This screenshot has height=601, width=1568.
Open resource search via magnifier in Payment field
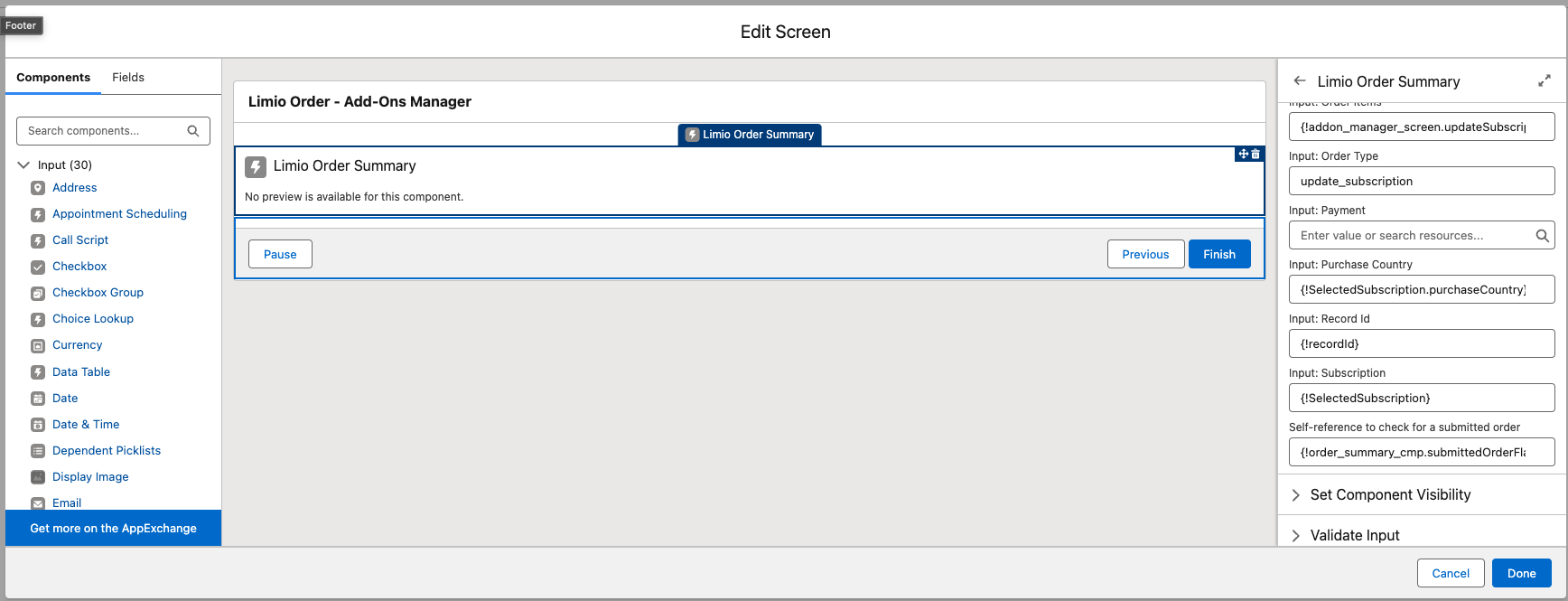click(x=1542, y=235)
